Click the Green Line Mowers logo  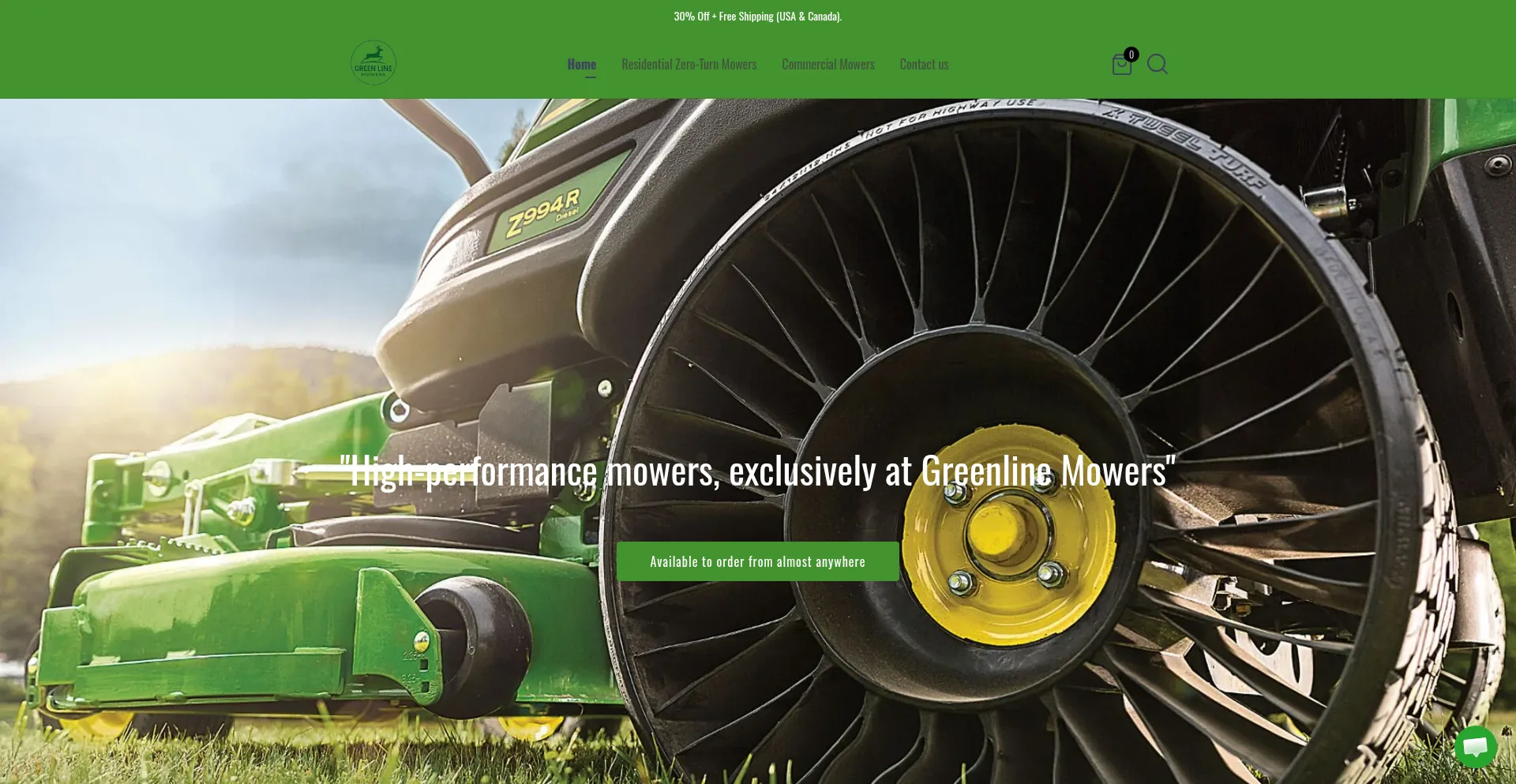373,63
